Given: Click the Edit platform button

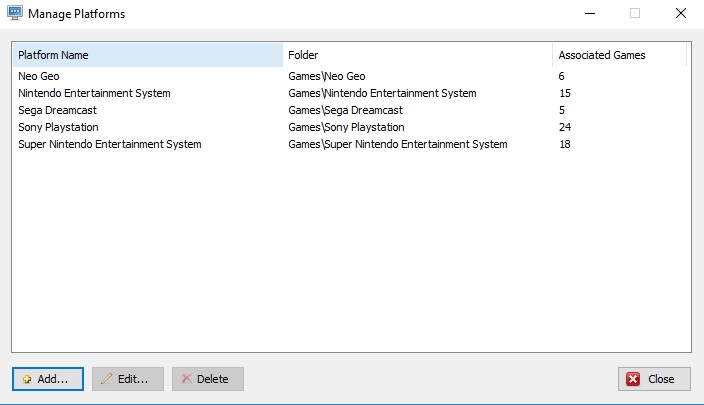Looking at the screenshot, I should tap(128, 379).
